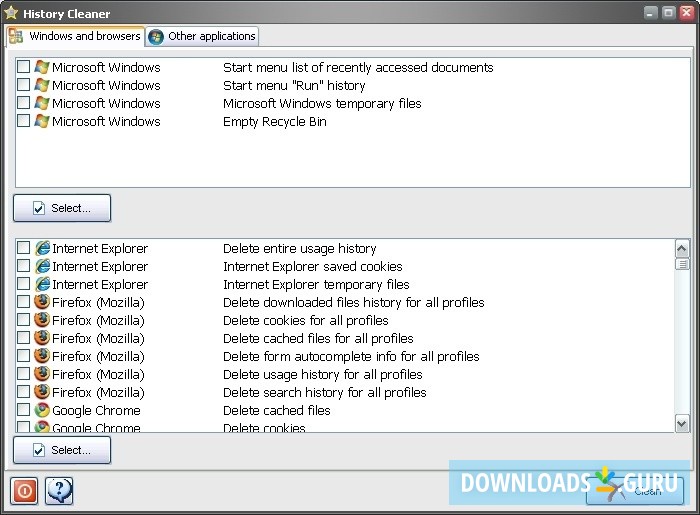The image size is (700, 515).
Task: Enable Firefox delete search history checkbox
Action: tap(23, 392)
